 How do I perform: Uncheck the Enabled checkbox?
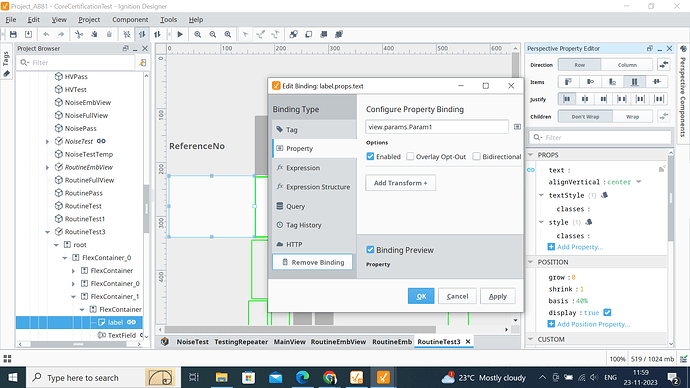pyautogui.click(x=370, y=157)
